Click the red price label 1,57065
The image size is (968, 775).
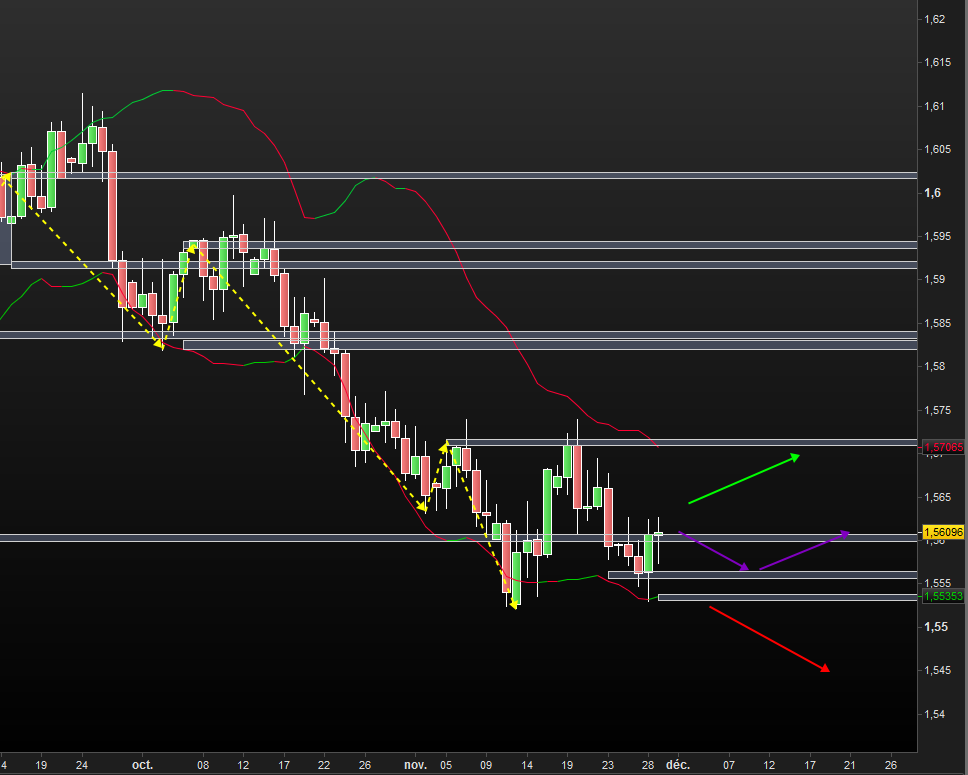[x=943, y=447]
